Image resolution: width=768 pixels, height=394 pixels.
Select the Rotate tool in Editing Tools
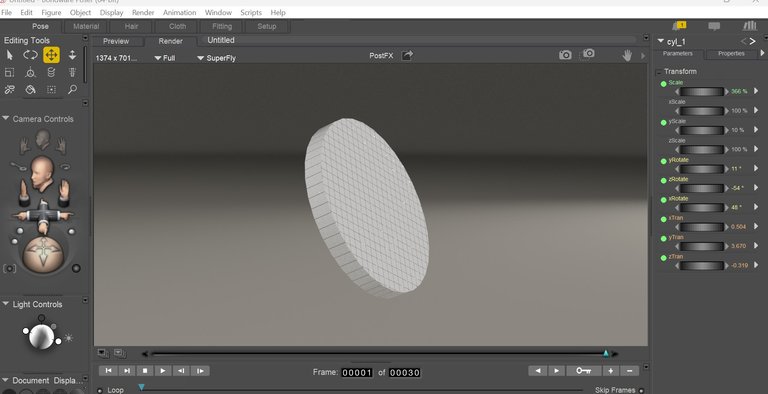30,55
